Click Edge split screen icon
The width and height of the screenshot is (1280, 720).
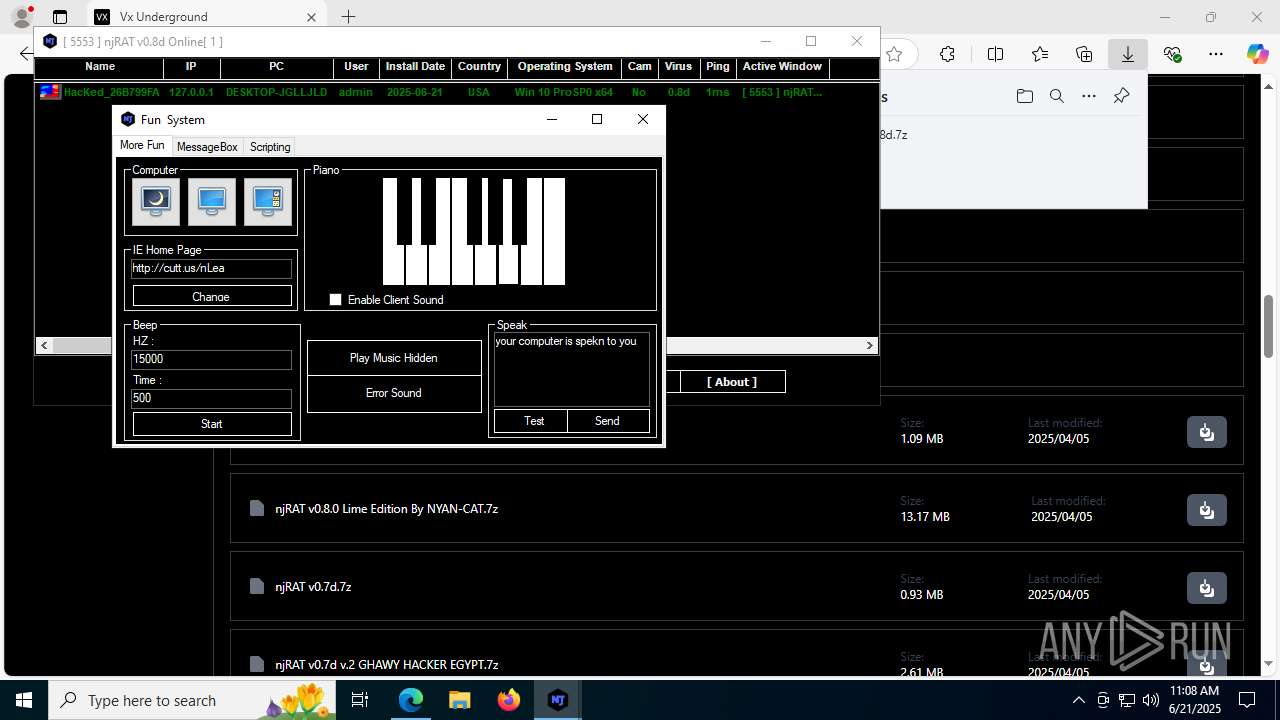pyautogui.click(x=995, y=54)
